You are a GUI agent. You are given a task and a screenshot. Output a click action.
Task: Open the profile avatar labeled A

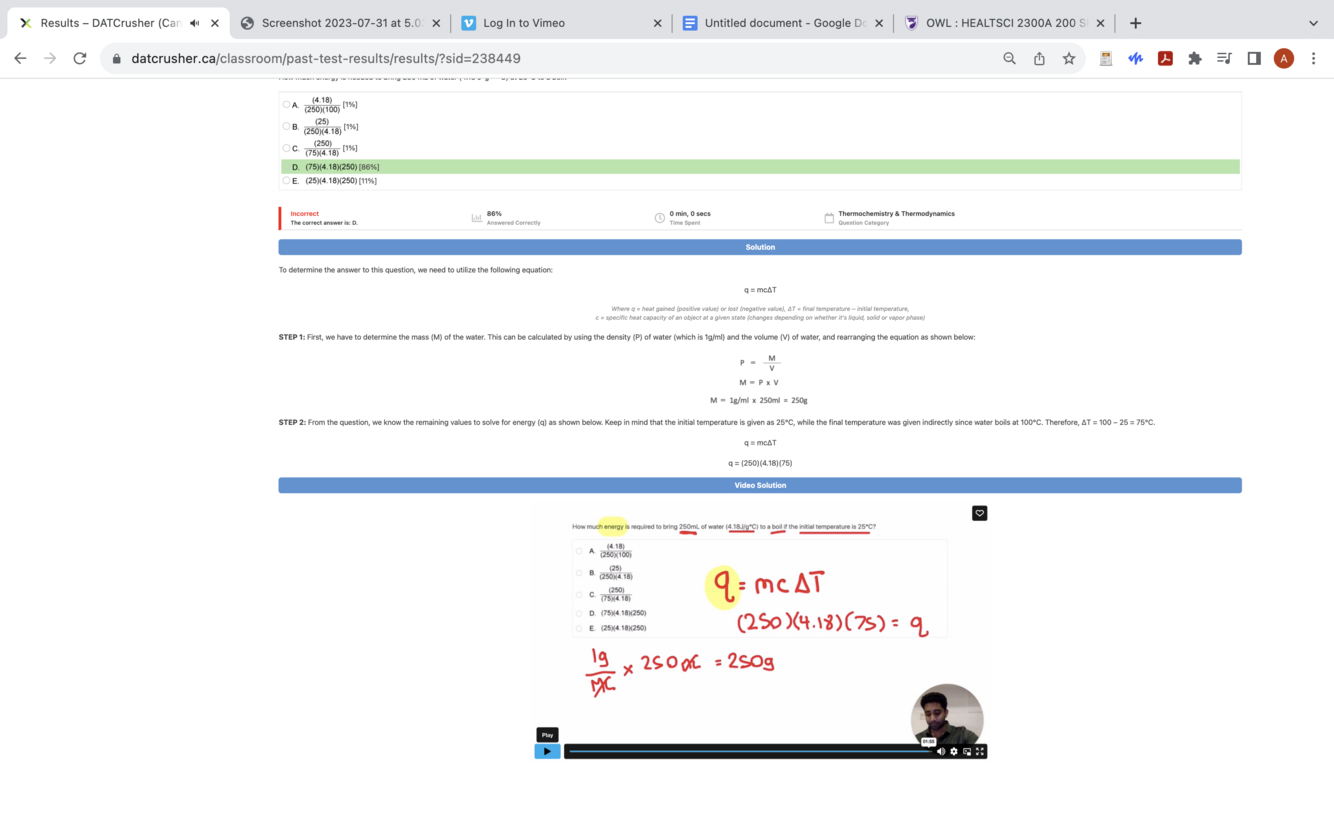click(x=1284, y=58)
